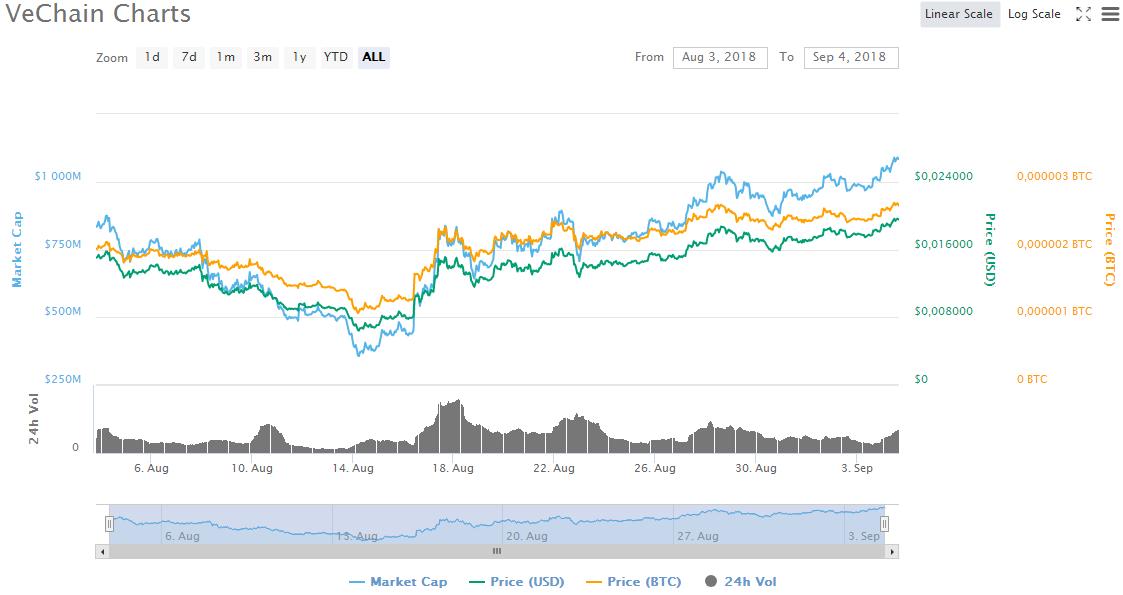Click the $1 000M market cap axis label
This screenshot has width=1123, height=595.
[58, 176]
